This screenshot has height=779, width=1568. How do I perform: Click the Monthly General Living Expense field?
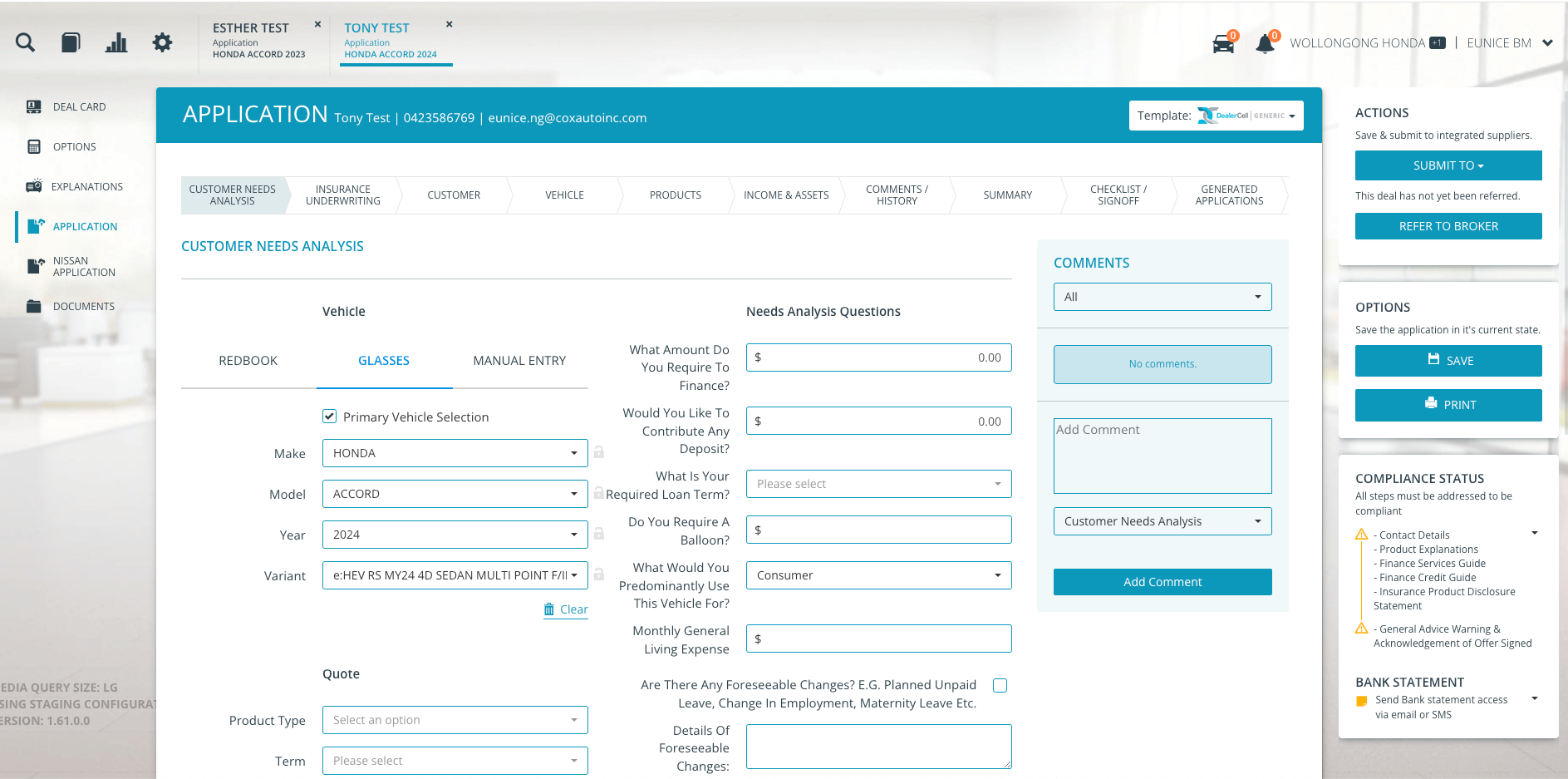(x=879, y=638)
